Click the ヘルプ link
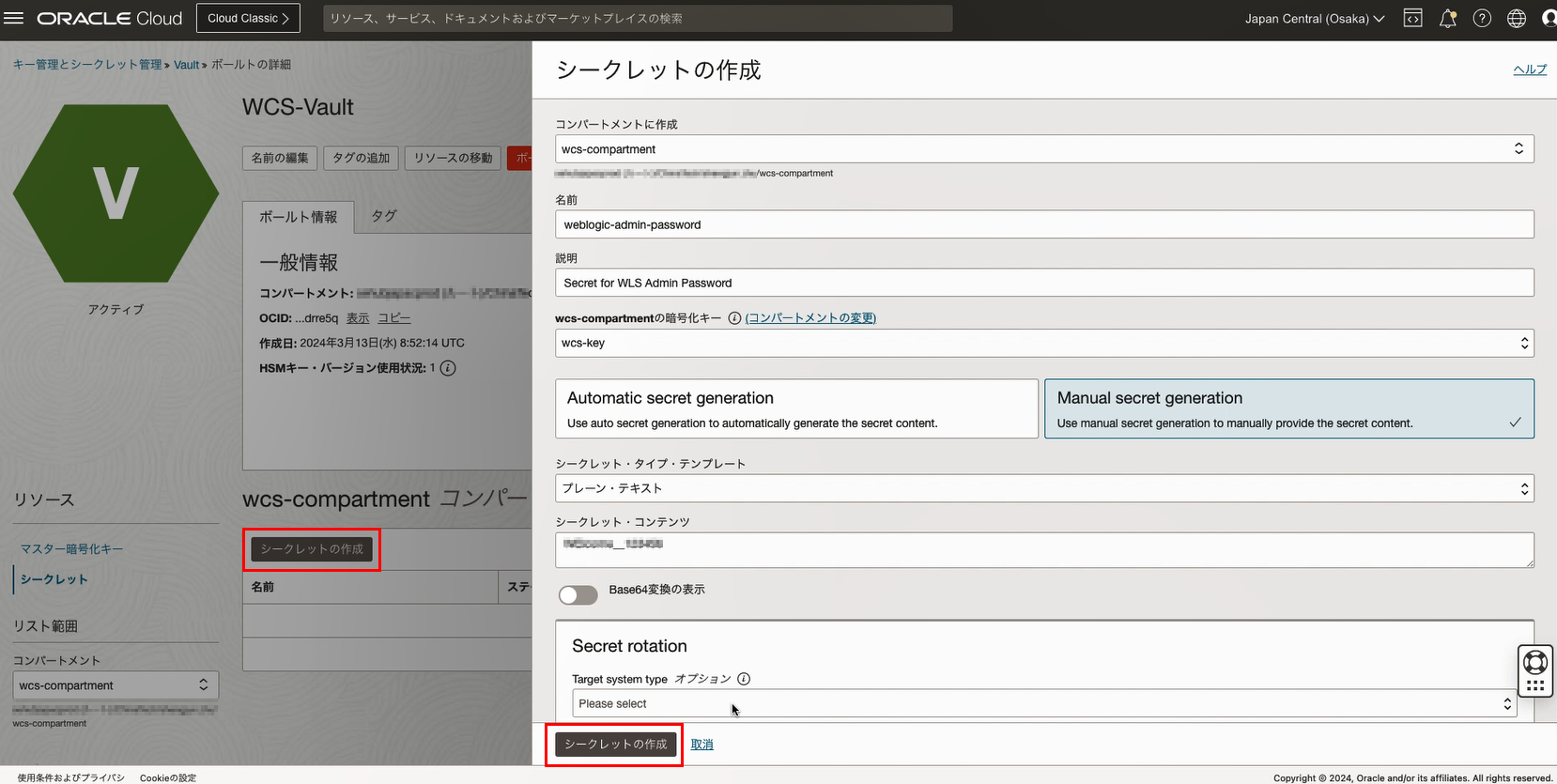 click(x=1529, y=69)
